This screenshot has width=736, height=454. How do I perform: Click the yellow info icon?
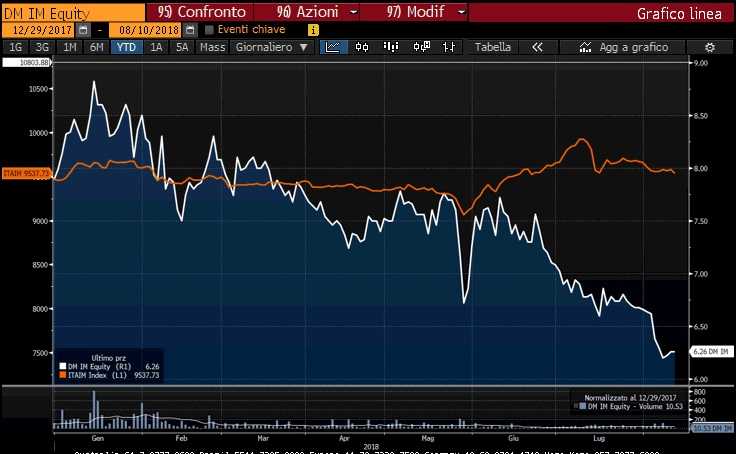(x=313, y=30)
